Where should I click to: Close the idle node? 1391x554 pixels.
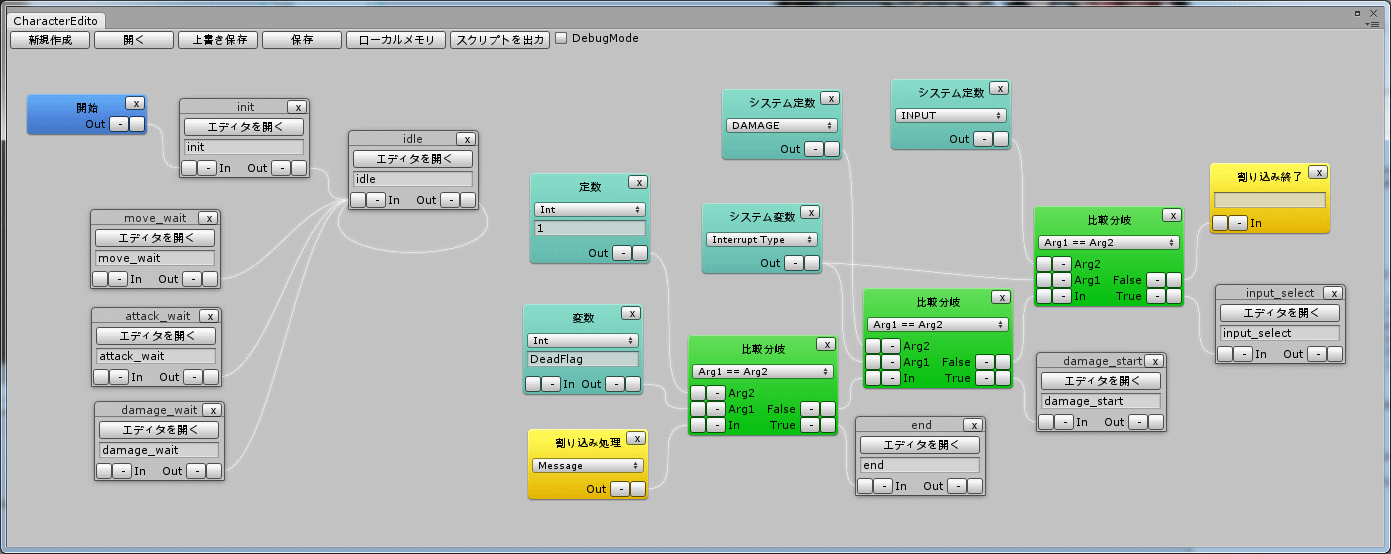[x=466, y=139]
